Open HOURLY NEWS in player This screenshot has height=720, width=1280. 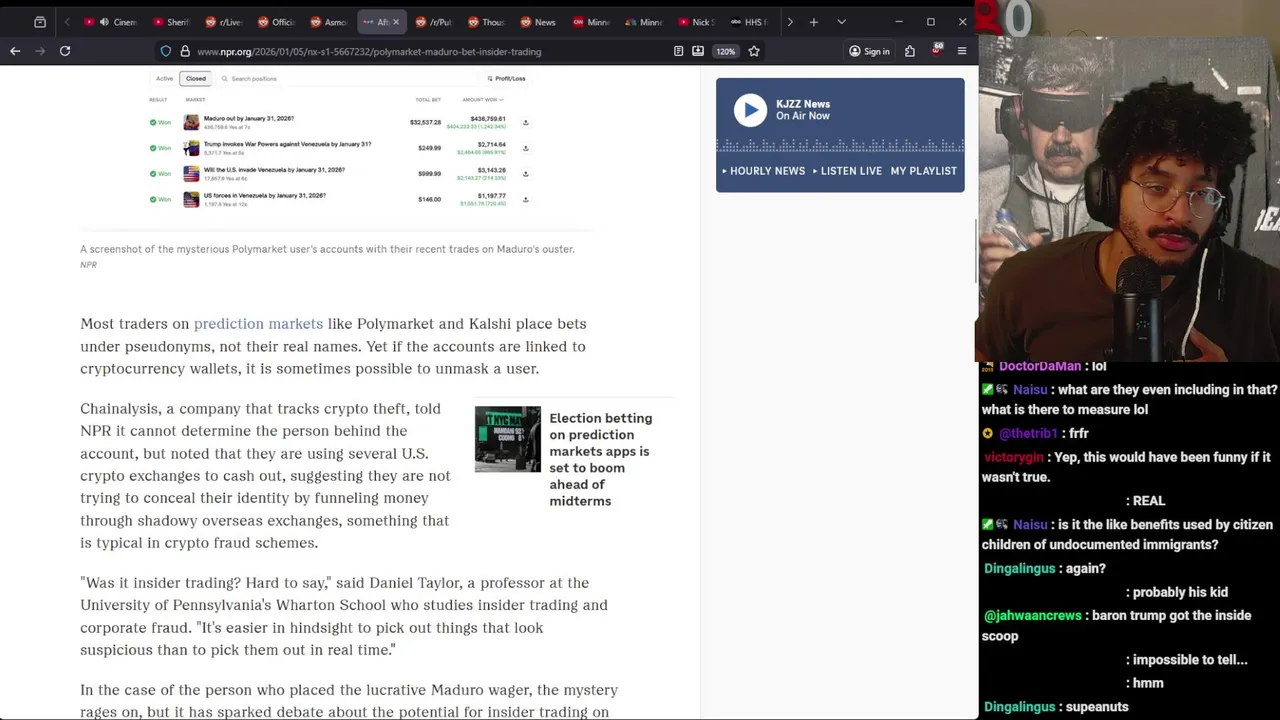(763, 171)
